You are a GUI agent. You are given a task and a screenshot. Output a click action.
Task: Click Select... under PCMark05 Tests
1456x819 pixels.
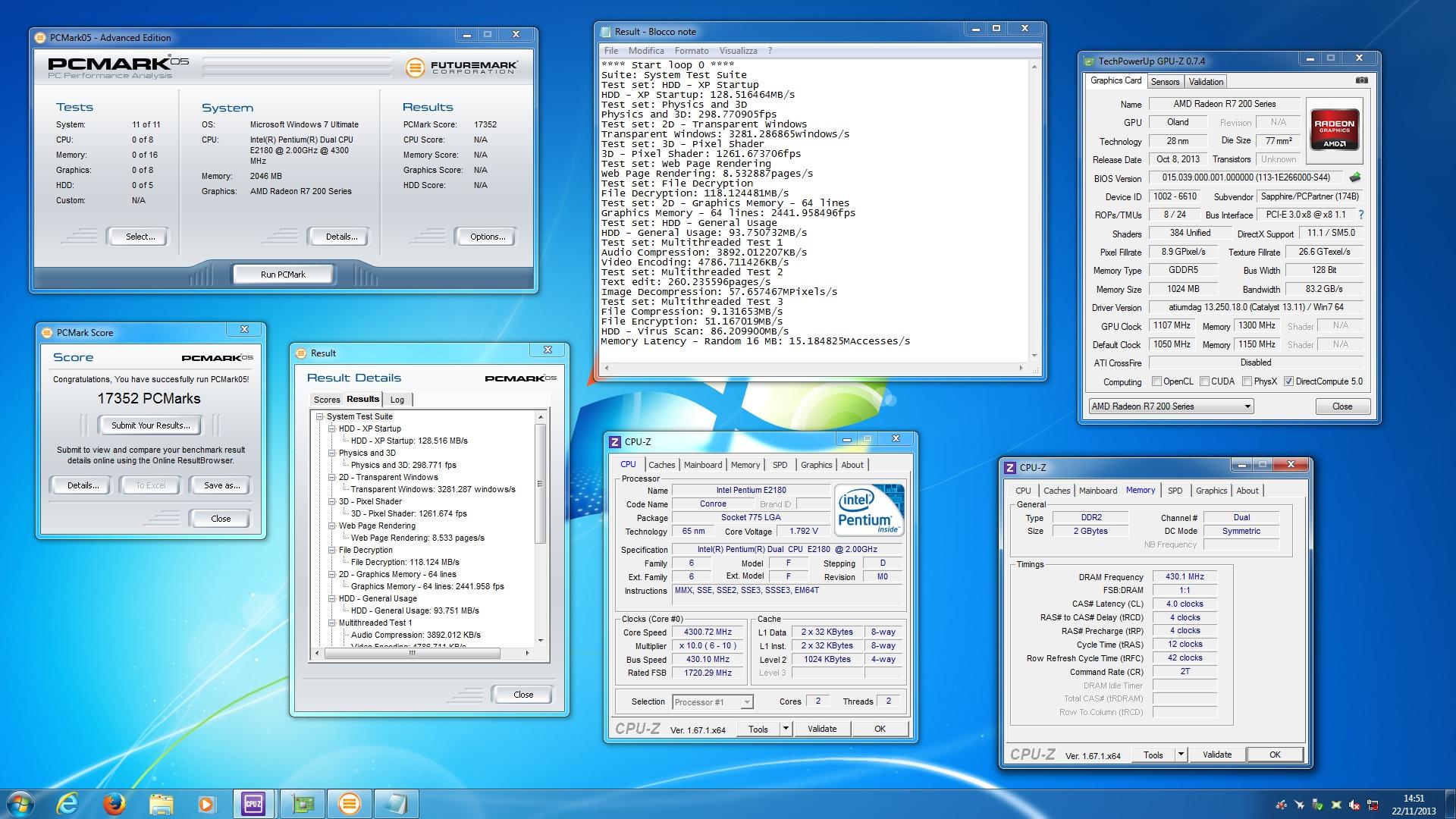pos(140,237)
